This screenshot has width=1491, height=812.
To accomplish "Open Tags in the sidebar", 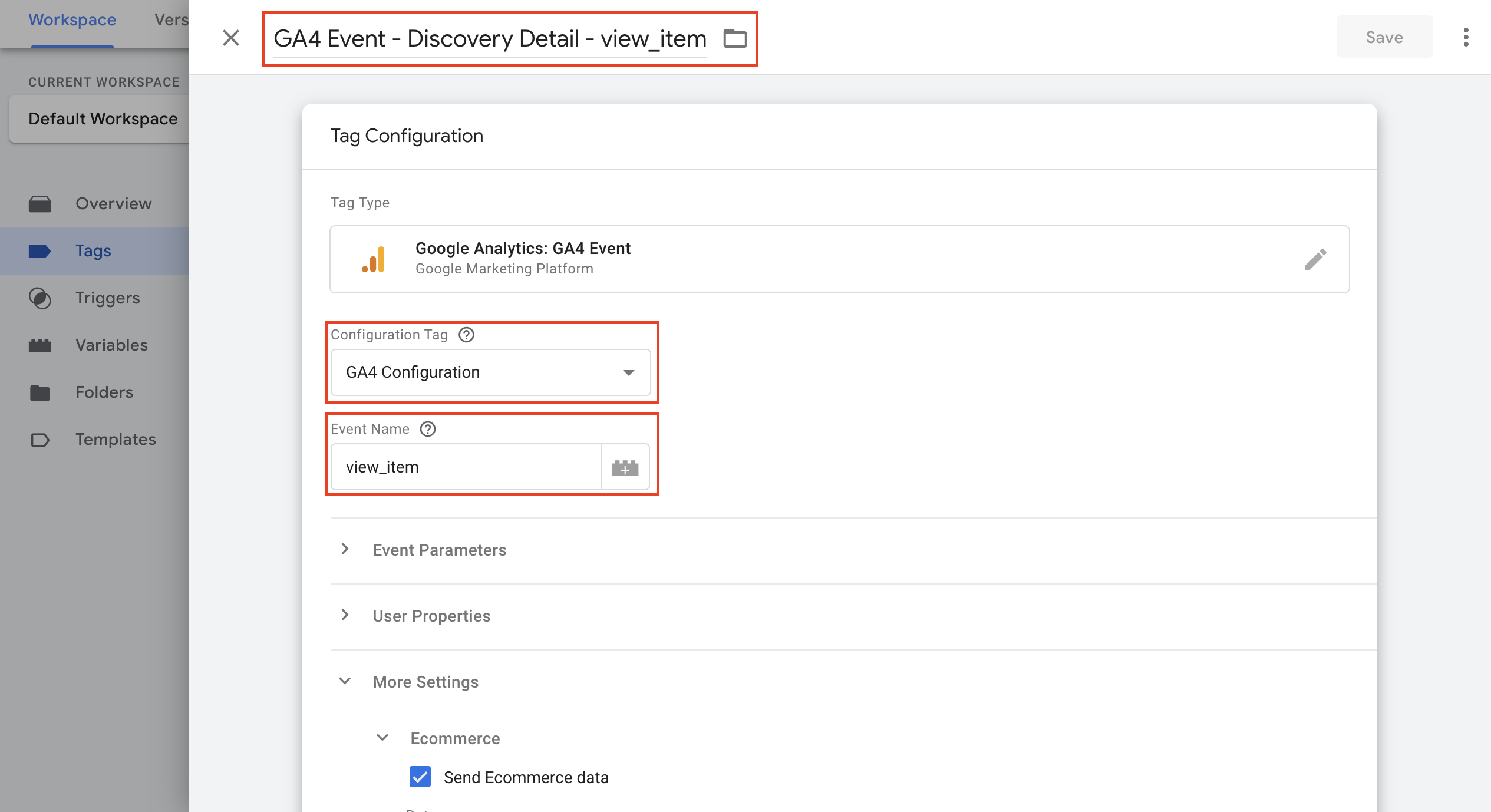I will (94, 251).
